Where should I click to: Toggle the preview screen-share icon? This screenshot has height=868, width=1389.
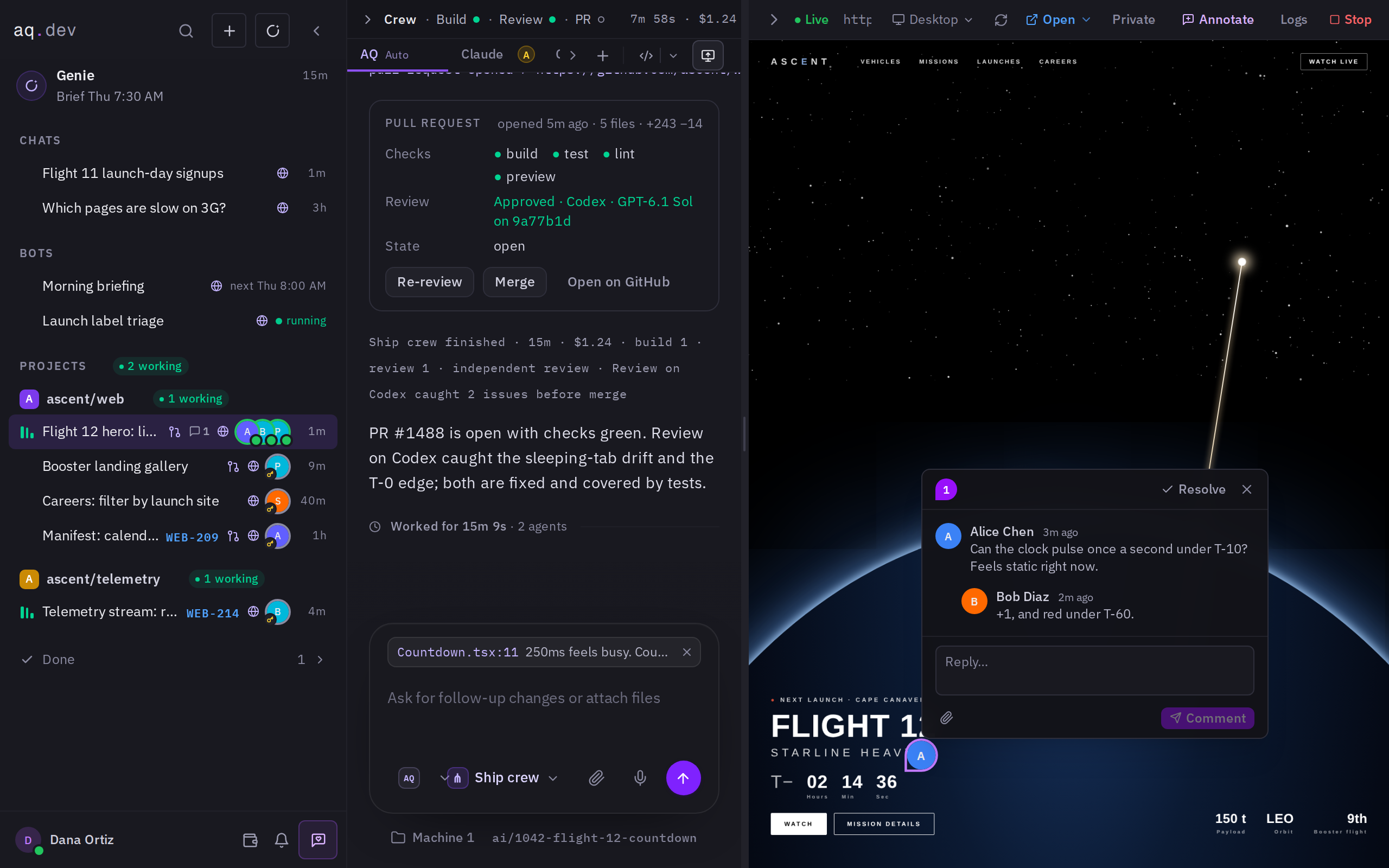click(x=708, y=56)
